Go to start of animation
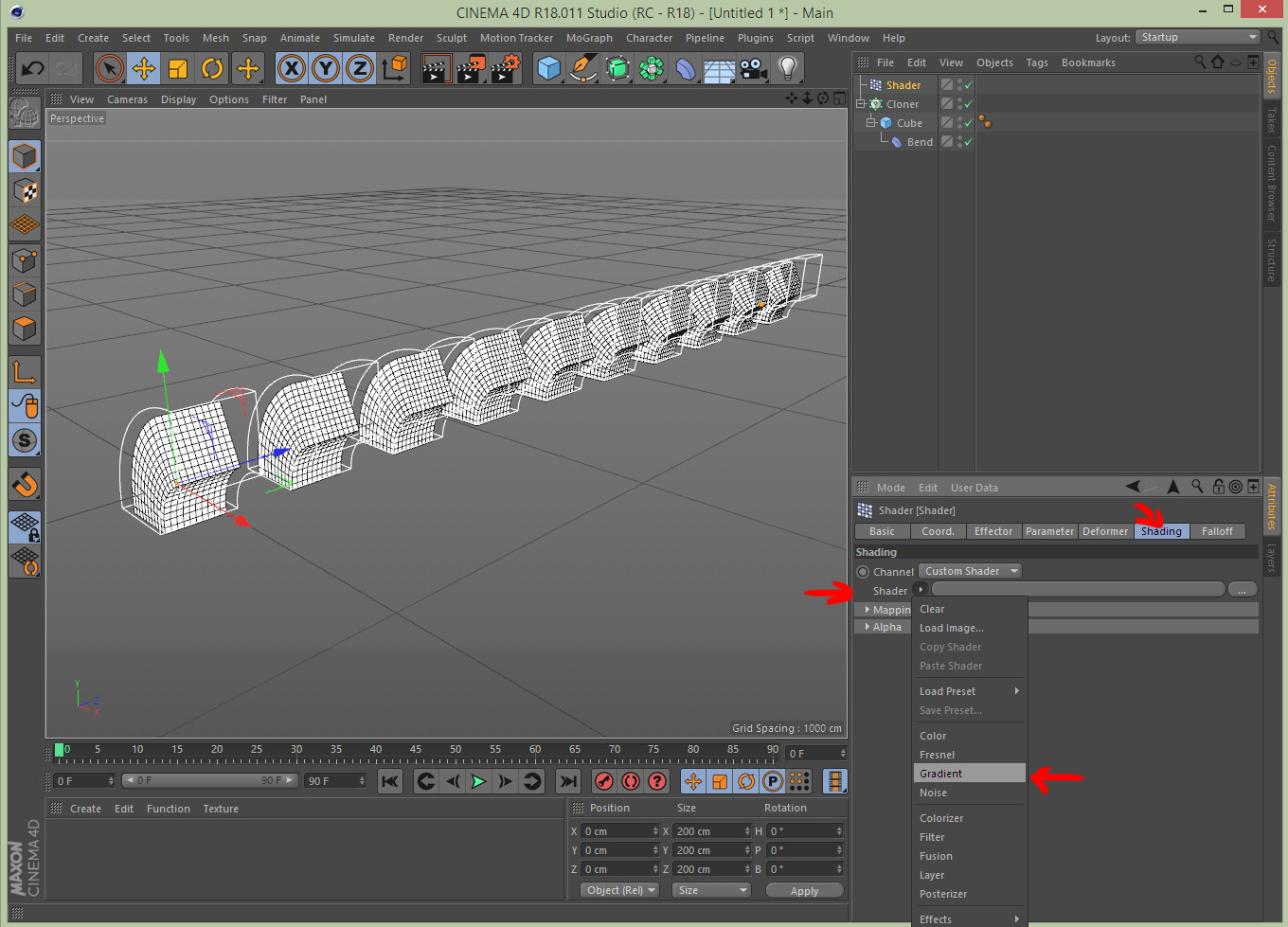Image resolution: width=1288 pixels, height=927 pixels. click(390, 781)
